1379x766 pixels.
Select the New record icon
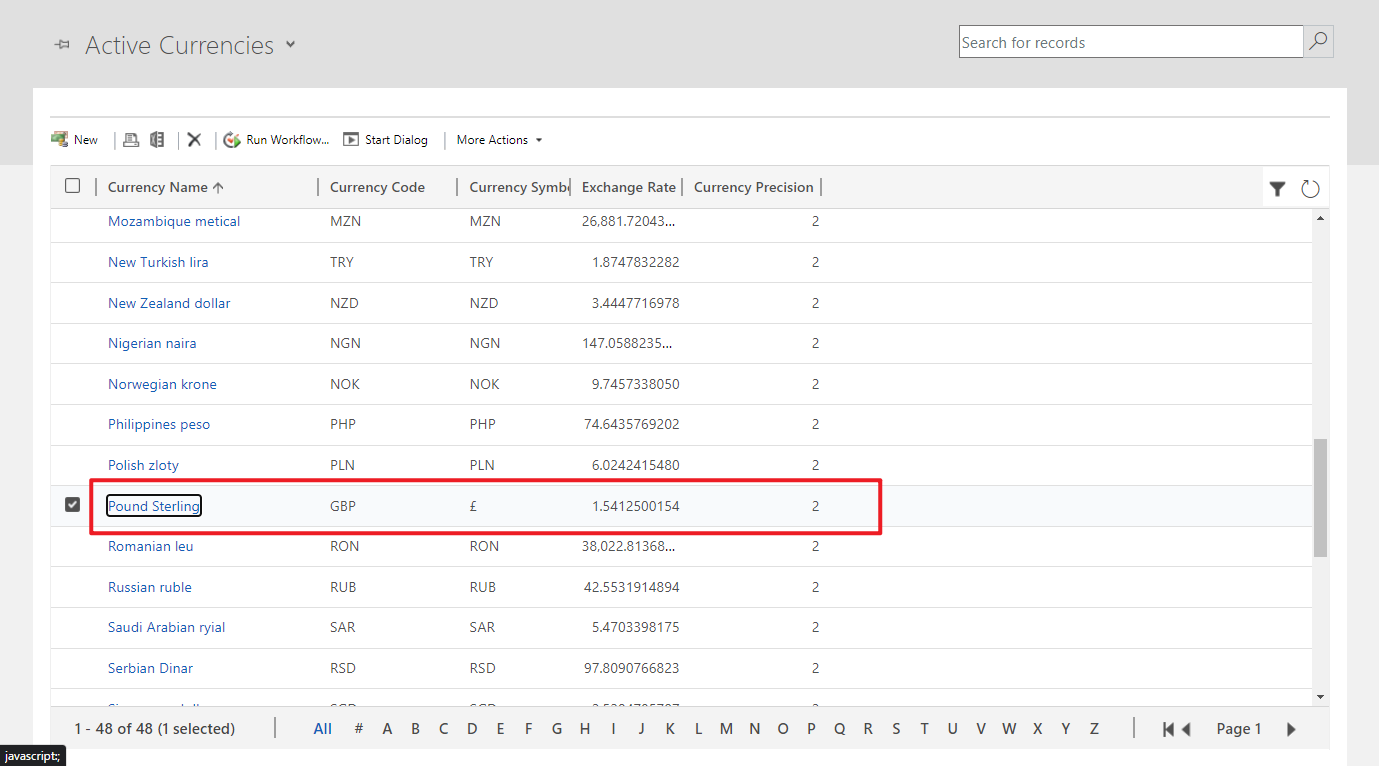(60, 139)
